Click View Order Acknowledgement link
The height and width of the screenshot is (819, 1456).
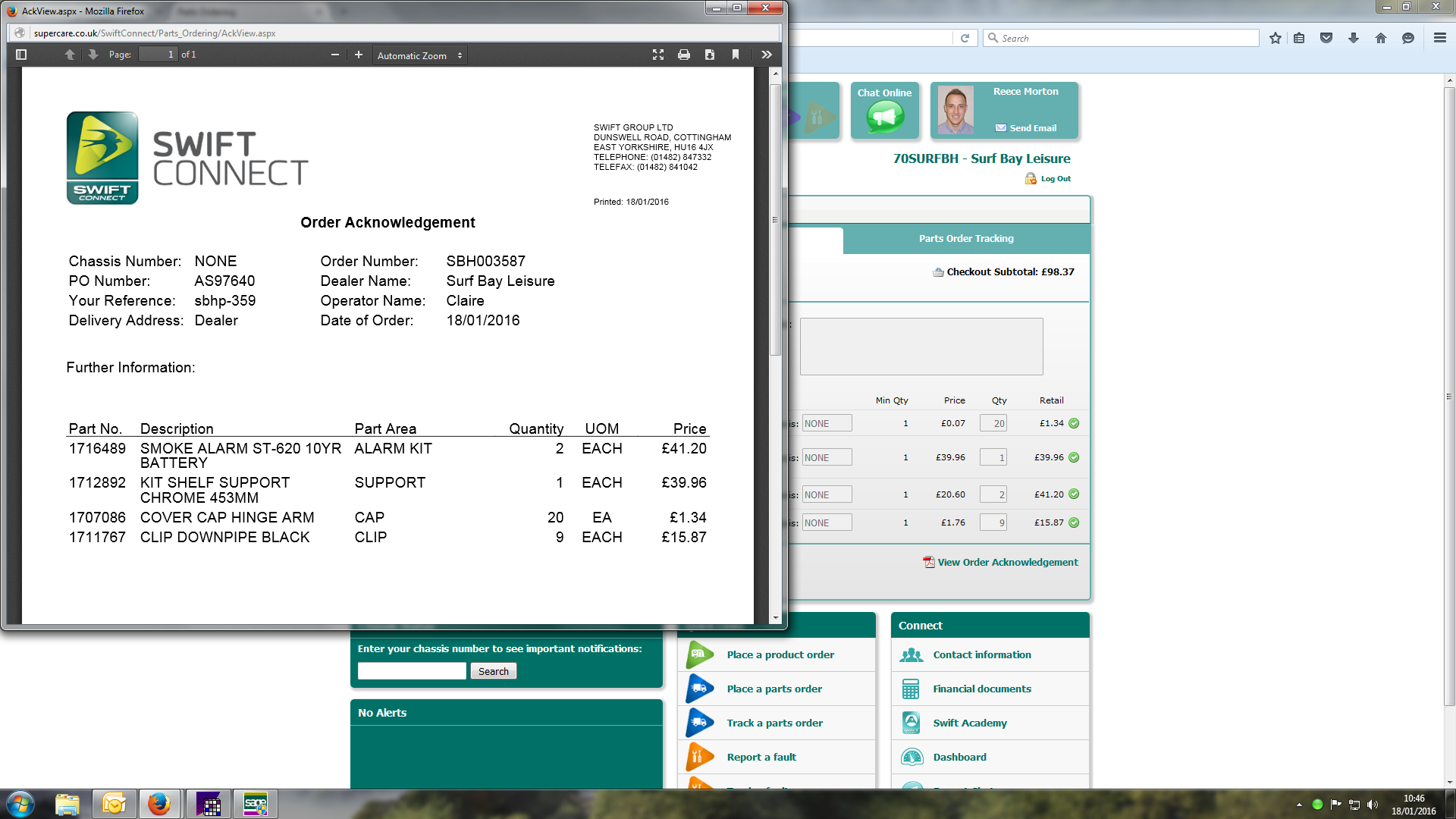[1007, 562]
